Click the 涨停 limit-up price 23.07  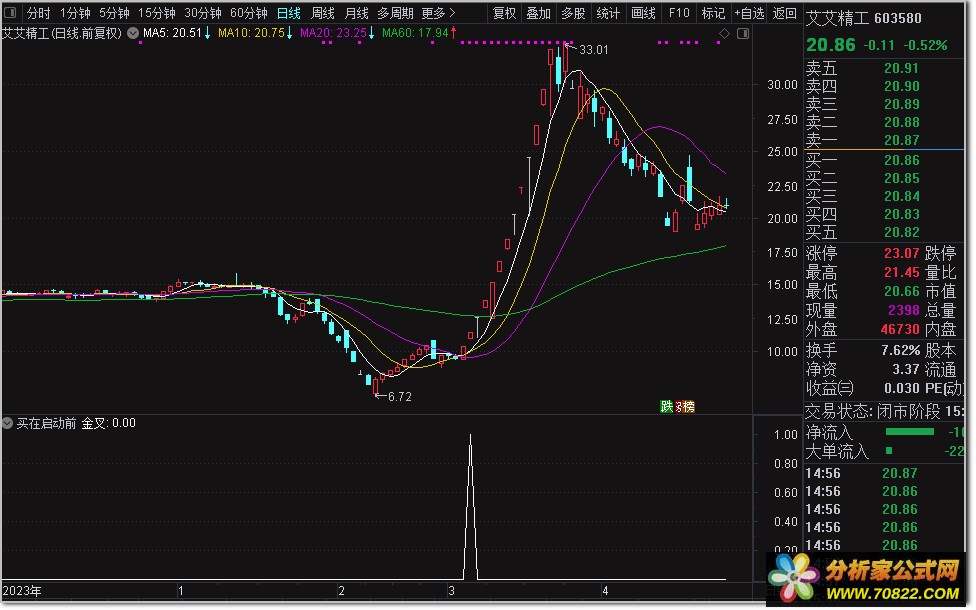[x=901, y=253]
